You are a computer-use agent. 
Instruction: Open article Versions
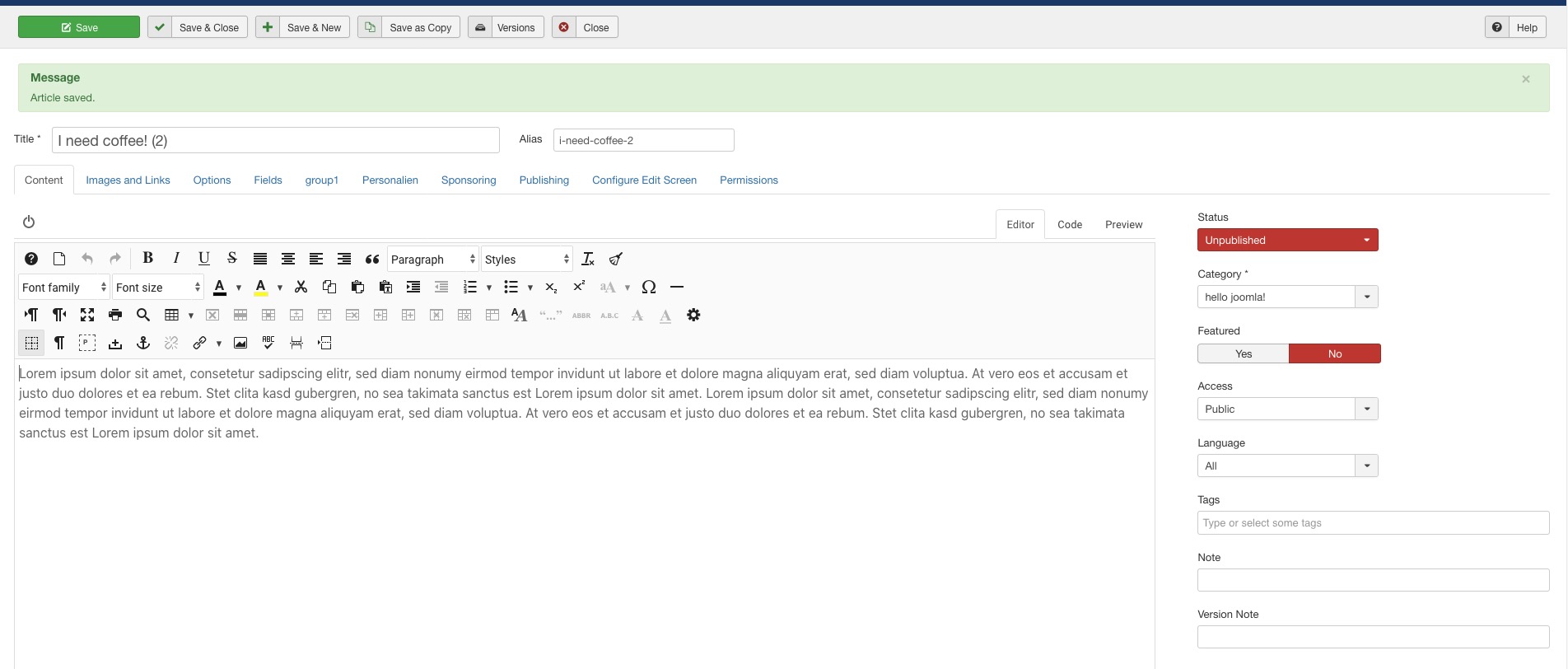(x=506, y=27)
